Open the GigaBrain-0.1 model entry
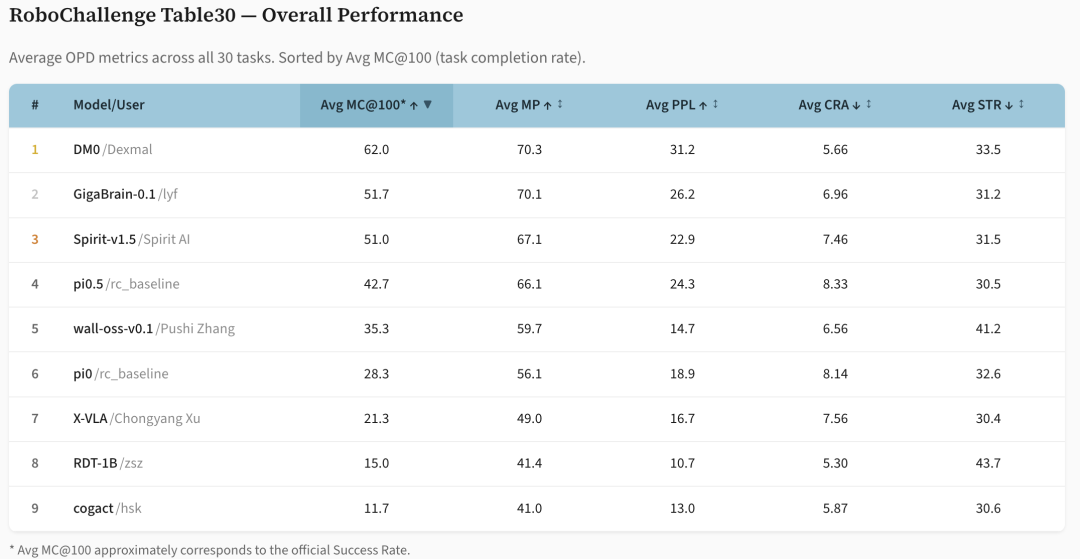The image size is (1080, 559). (x=114, y=194)
